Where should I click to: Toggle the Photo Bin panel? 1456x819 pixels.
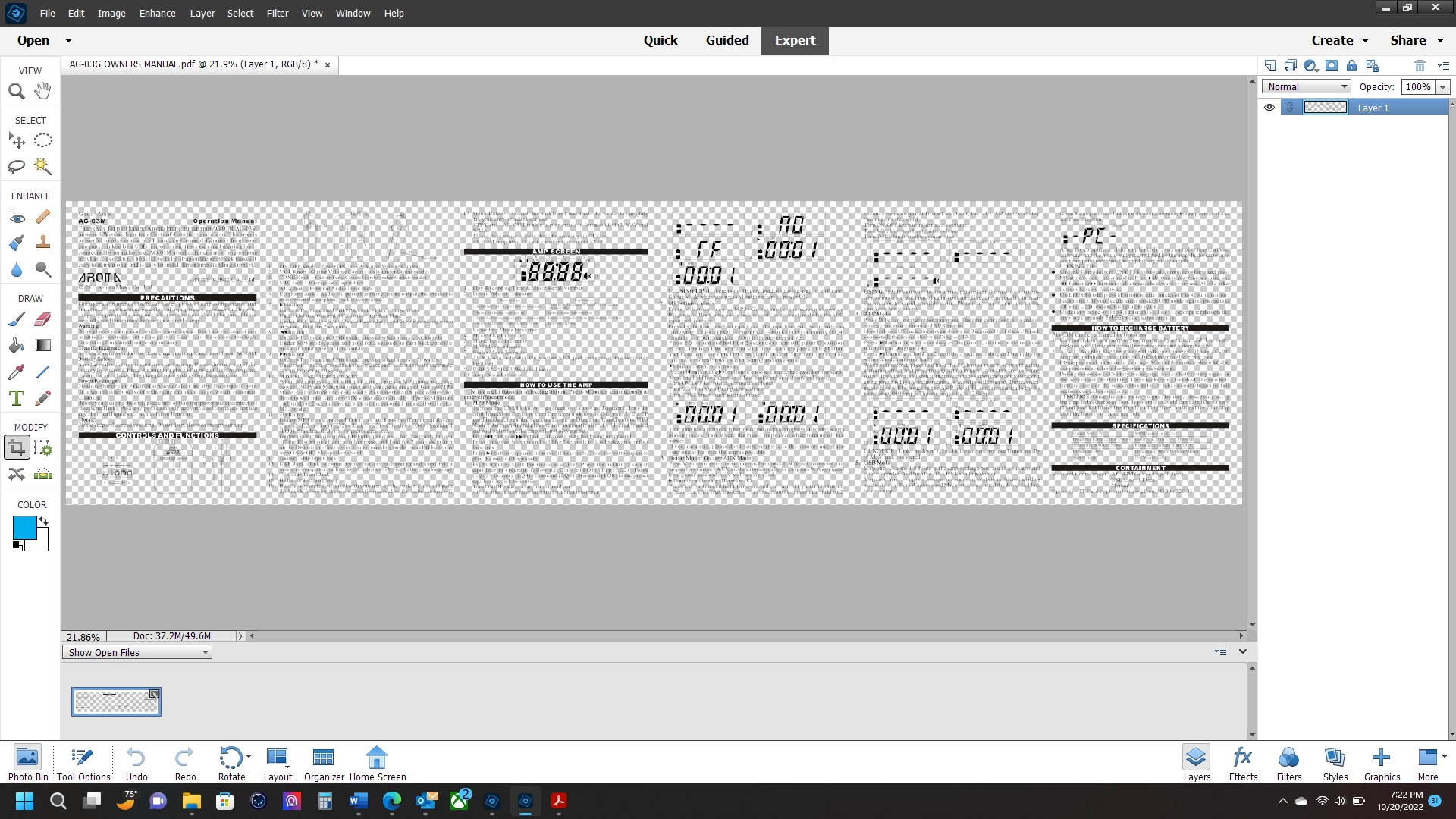[x=27, y=762]
